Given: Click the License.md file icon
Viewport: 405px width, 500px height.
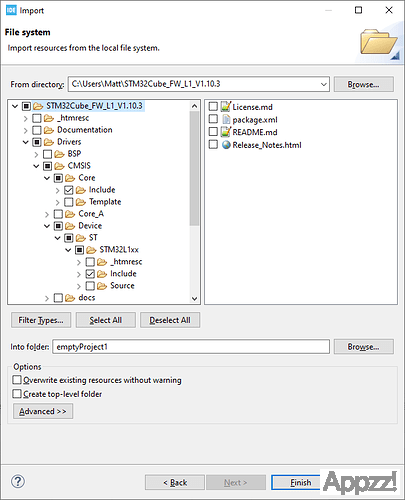Looking at the screenshot, I should point(226,107).
